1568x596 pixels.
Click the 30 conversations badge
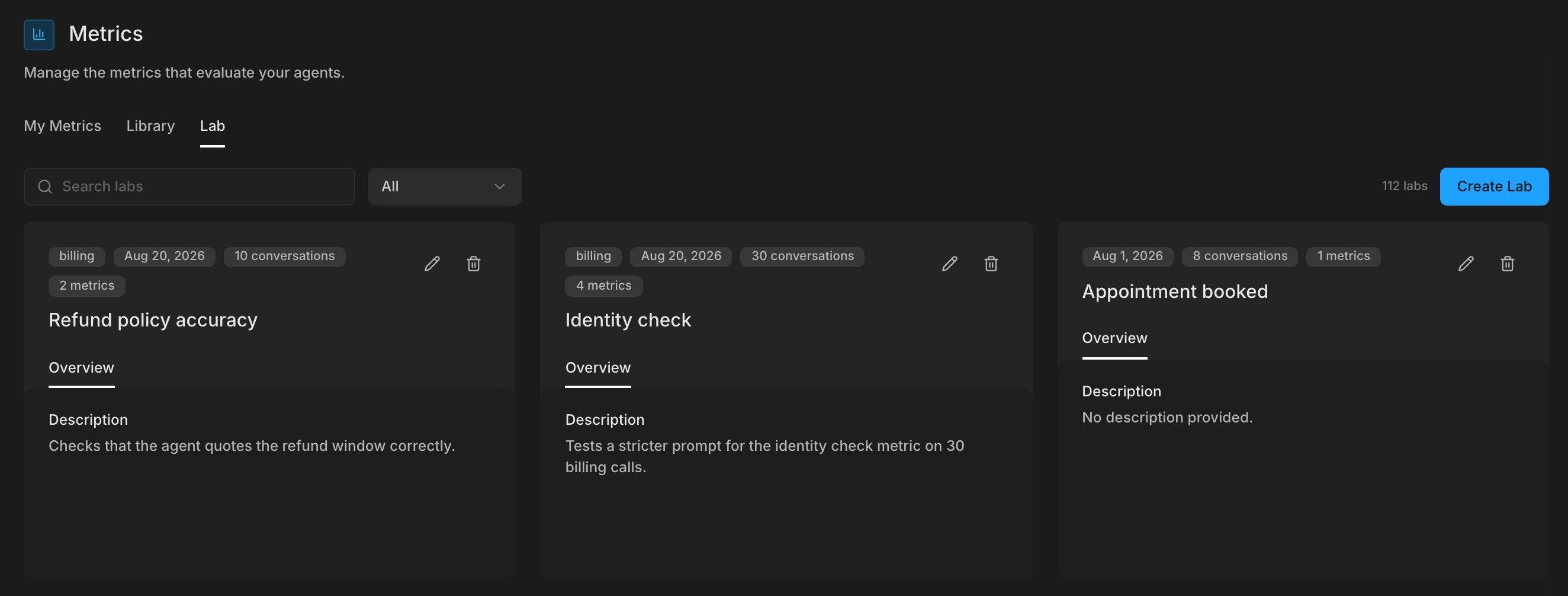[802, 257]
